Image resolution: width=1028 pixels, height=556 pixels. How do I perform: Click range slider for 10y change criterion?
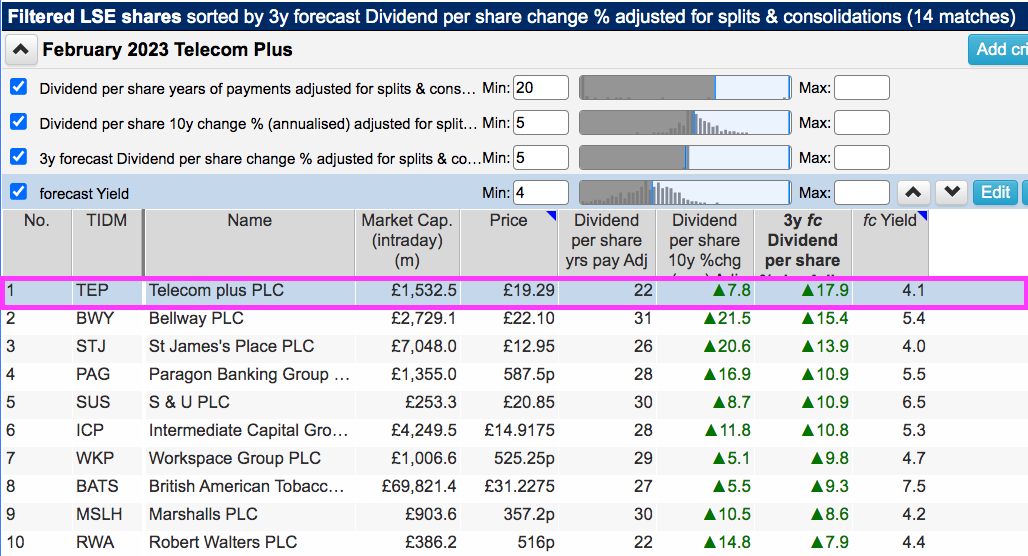pyautogui.click(x=685, y=123)
